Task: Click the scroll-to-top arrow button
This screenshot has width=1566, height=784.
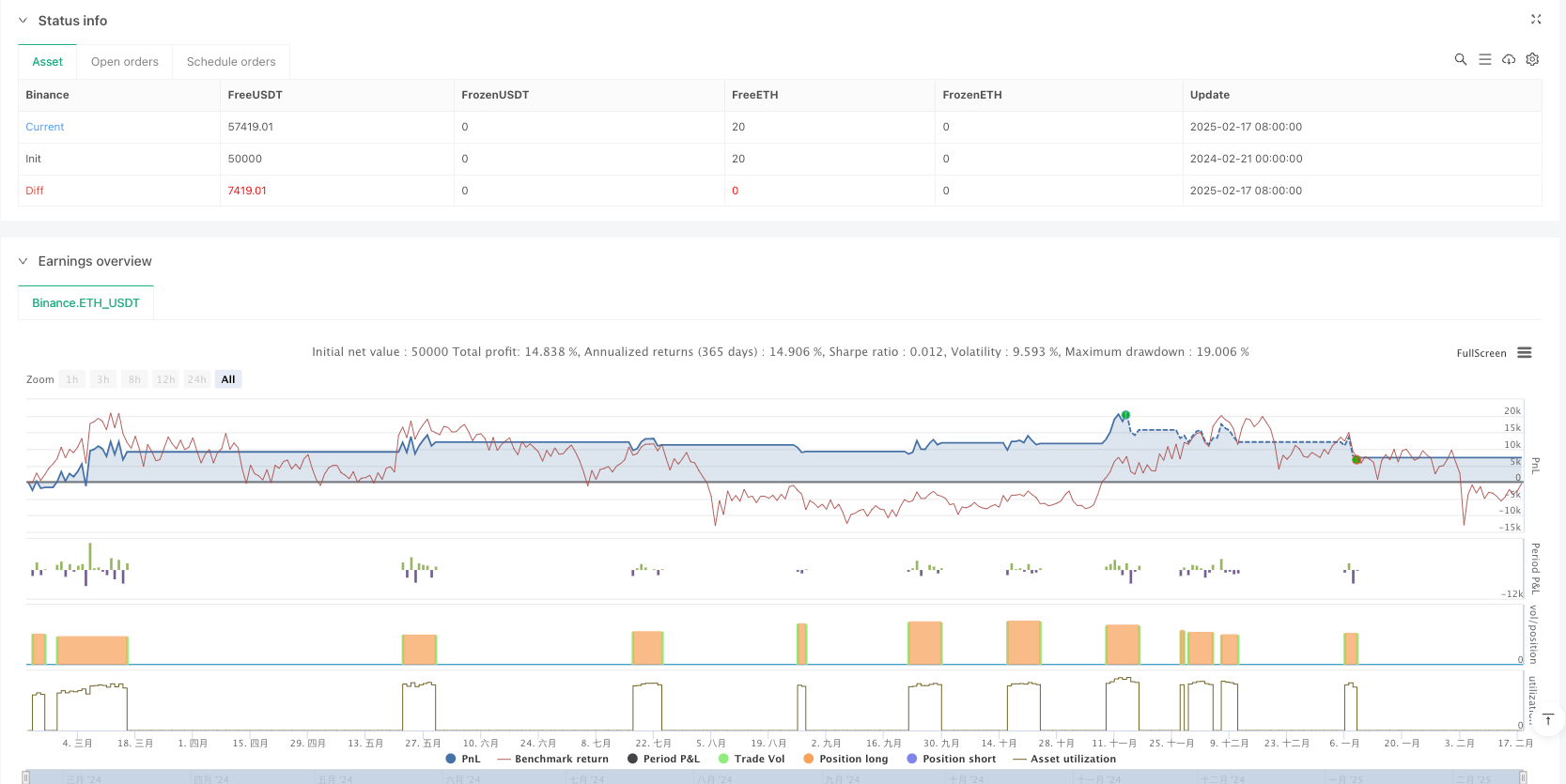Action: pyautogui.click(x=1548, y=719)
